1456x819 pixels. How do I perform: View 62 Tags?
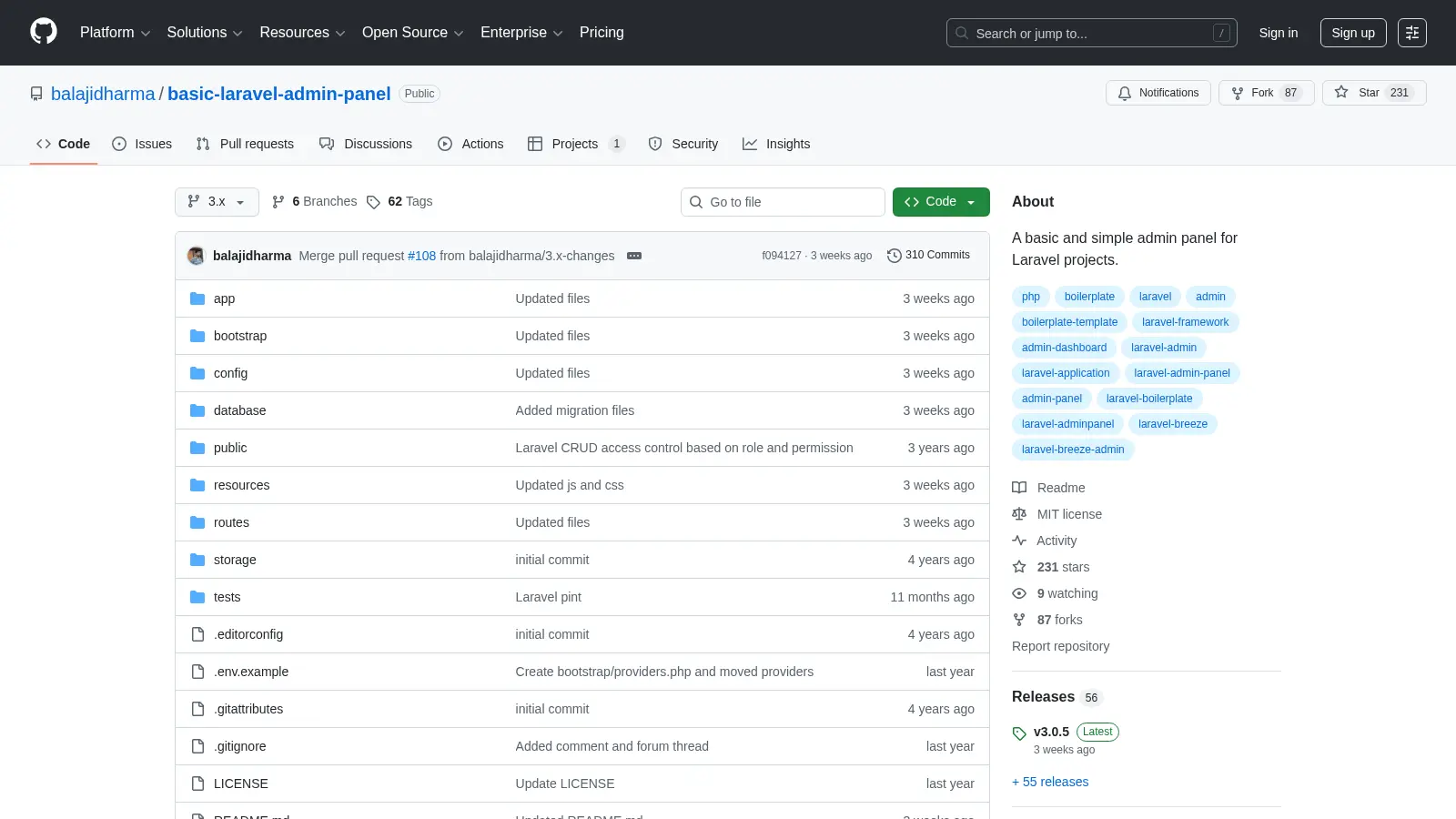click(399, 202)
